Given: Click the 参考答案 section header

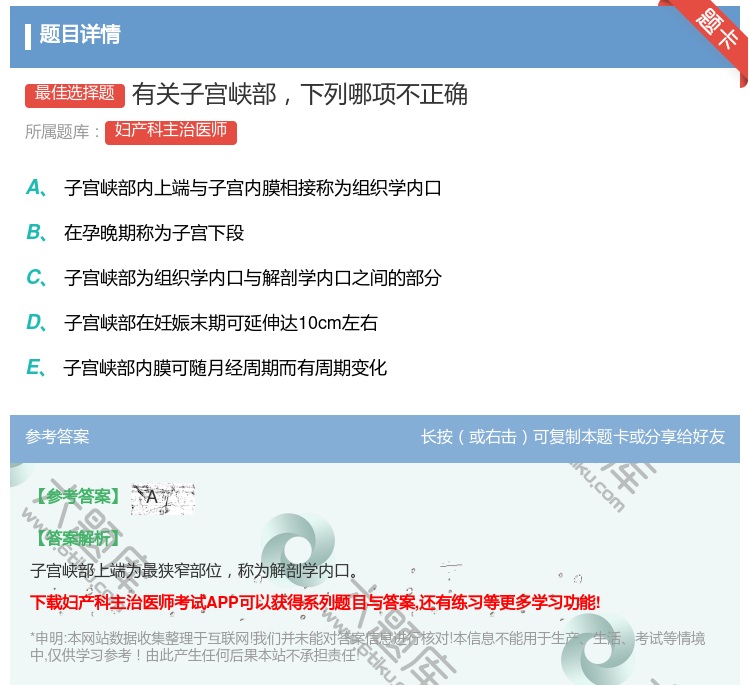Looking at the screenshot, I should pos(57,436).
